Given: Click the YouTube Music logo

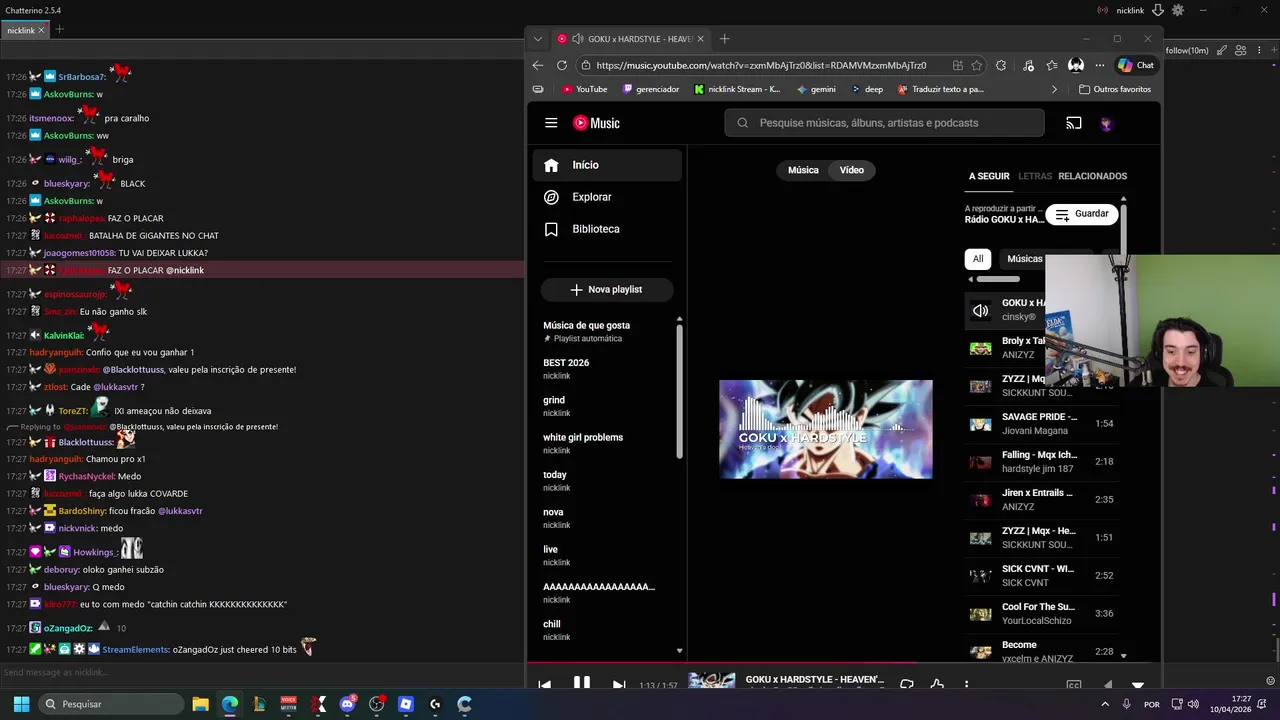Looking at the screenshot, I should (x=596, y=123).
